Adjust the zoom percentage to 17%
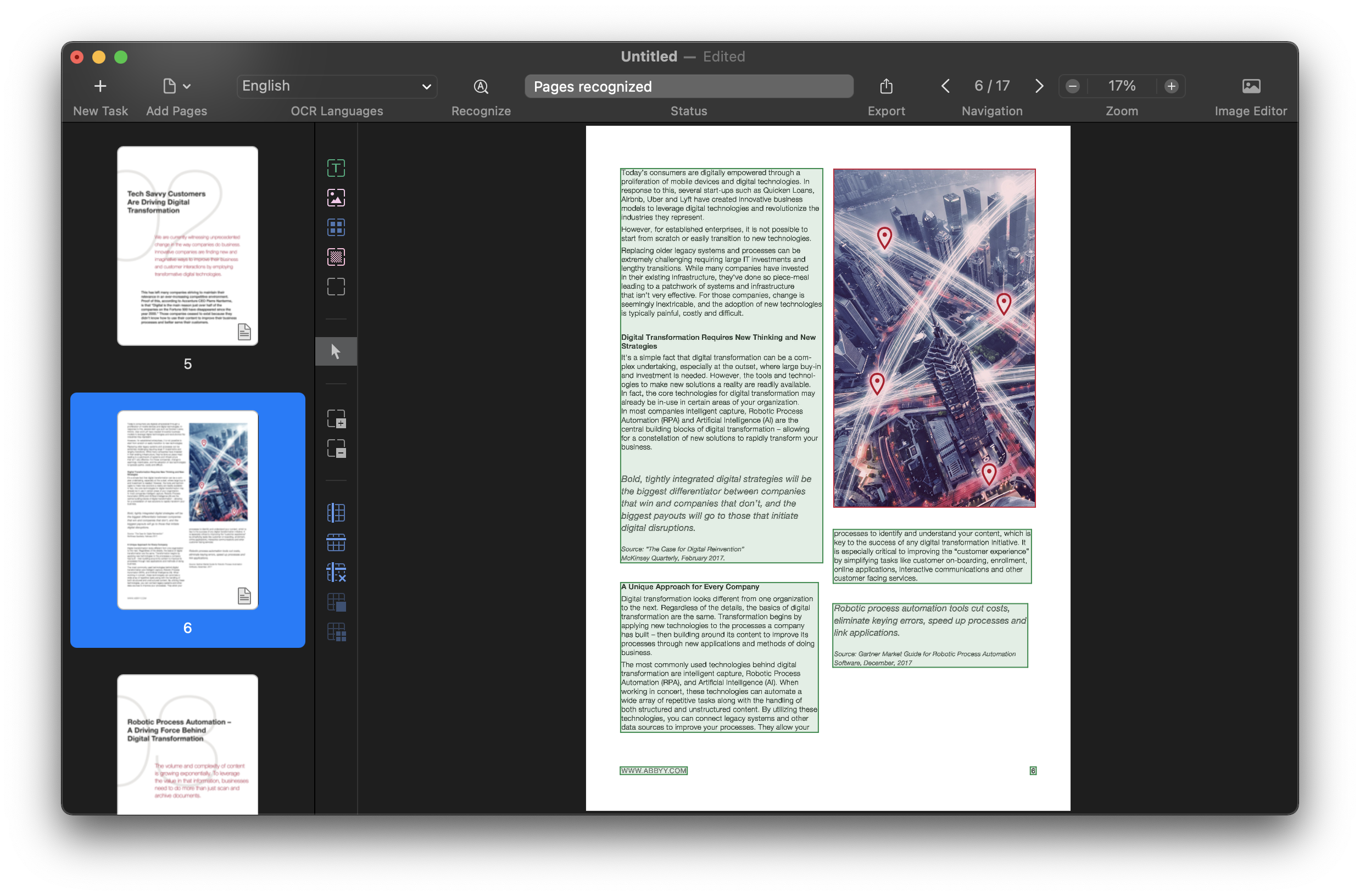 pyautogui.click(x=1121, y=85)
